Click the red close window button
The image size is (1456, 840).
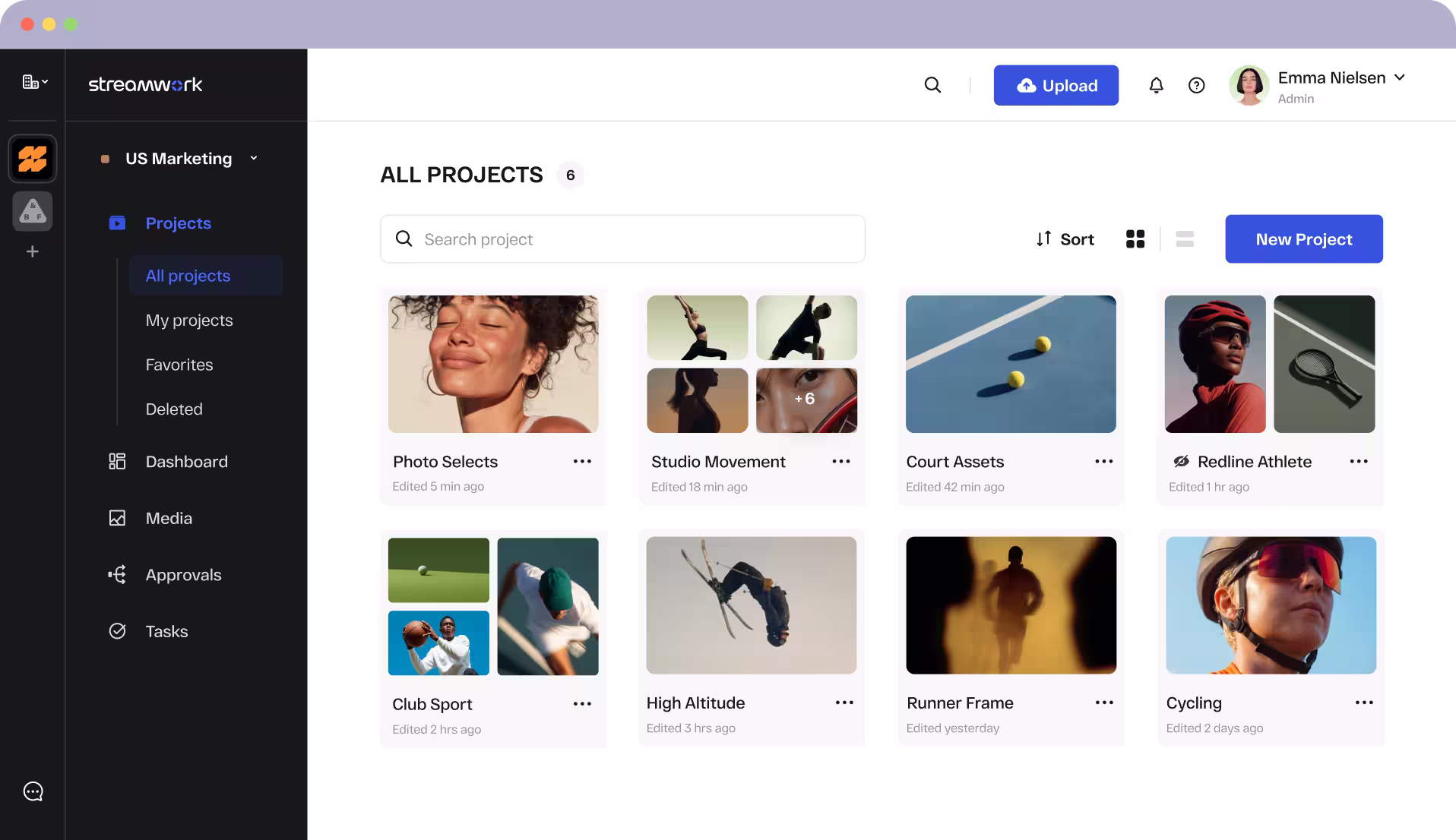[27, 24]
